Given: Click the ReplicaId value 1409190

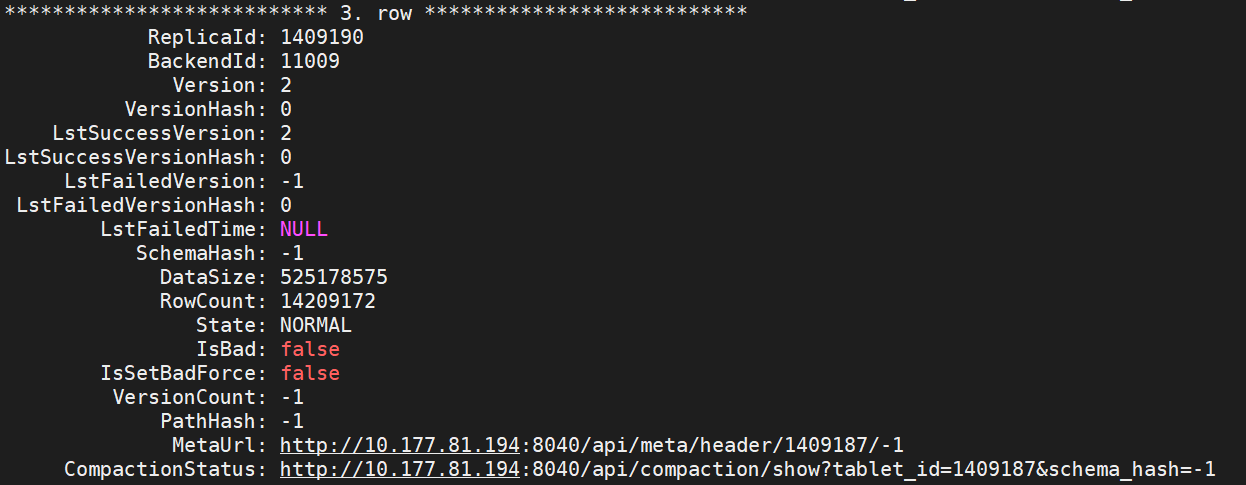Looking at the screenshot, I should 322,37.
